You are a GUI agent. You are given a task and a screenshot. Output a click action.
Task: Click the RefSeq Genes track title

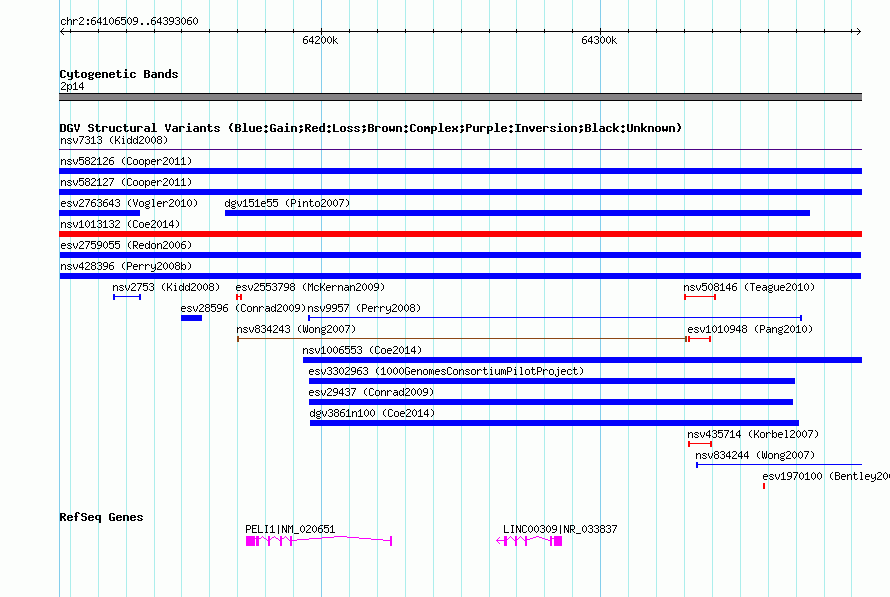point(101,517)
